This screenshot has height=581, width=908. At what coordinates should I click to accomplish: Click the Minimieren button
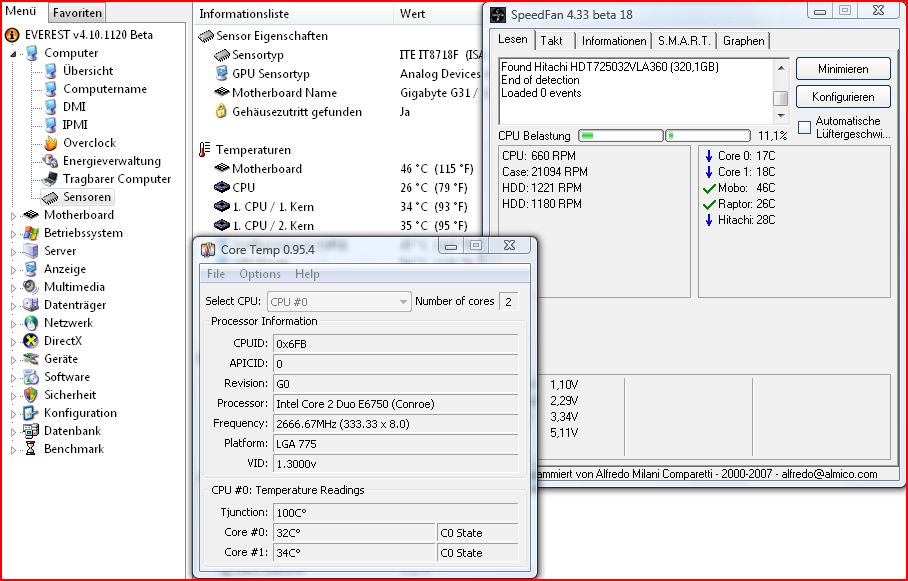[x=843, y=69]
